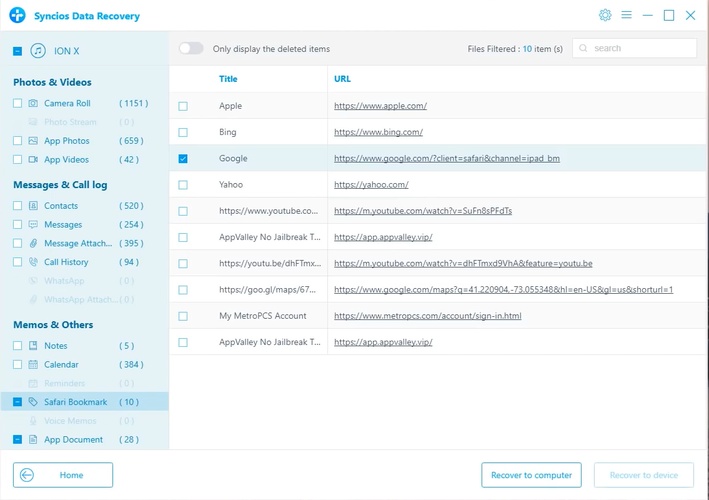Click Recover to computer button

(x=531, y=475)
